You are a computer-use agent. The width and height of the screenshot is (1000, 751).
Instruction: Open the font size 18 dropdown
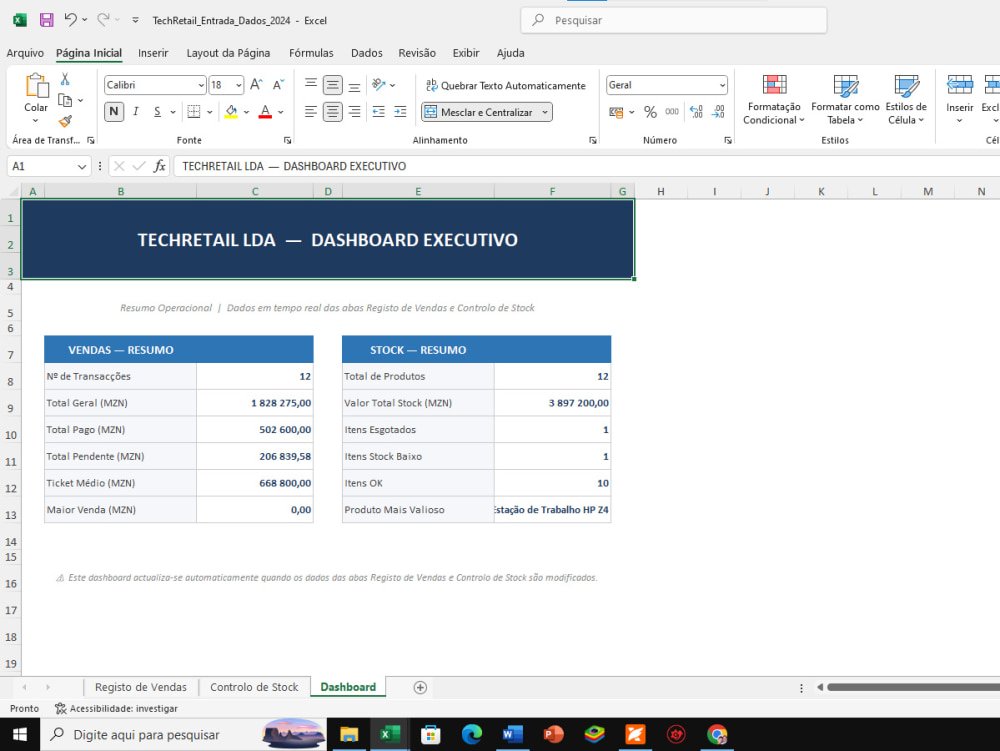[239, 85]
